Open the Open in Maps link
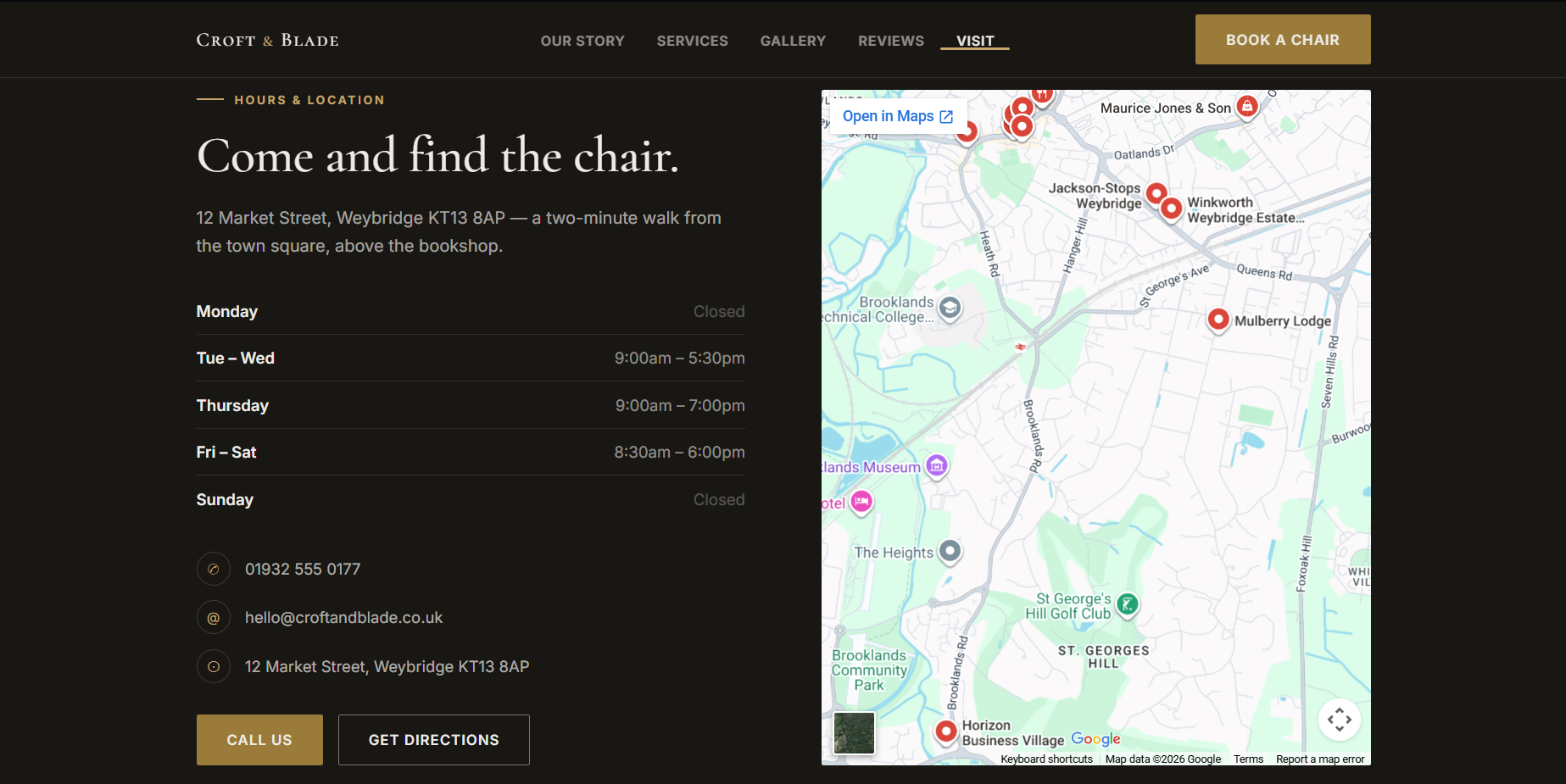The width and height of the screenshot is (1566, 784). pyautogui.click(x=898, y=116)
